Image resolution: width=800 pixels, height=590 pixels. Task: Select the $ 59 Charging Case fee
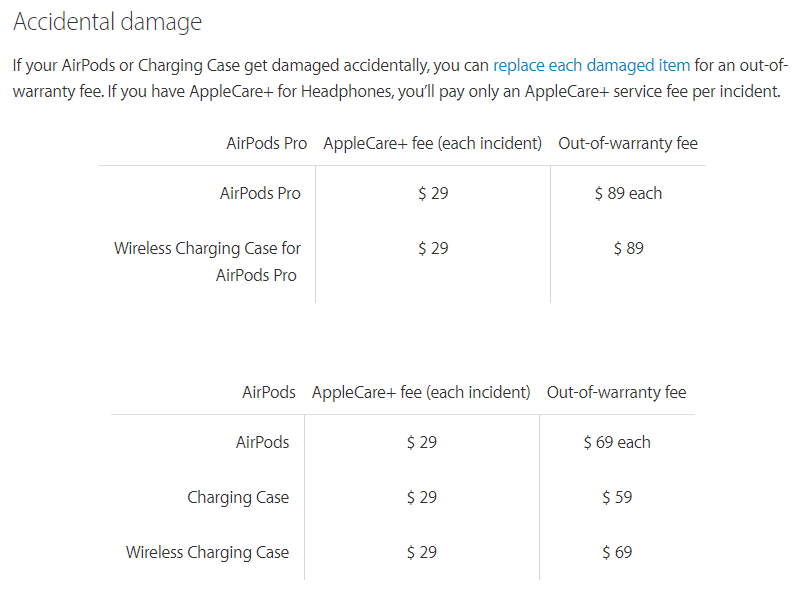point(617,497)
